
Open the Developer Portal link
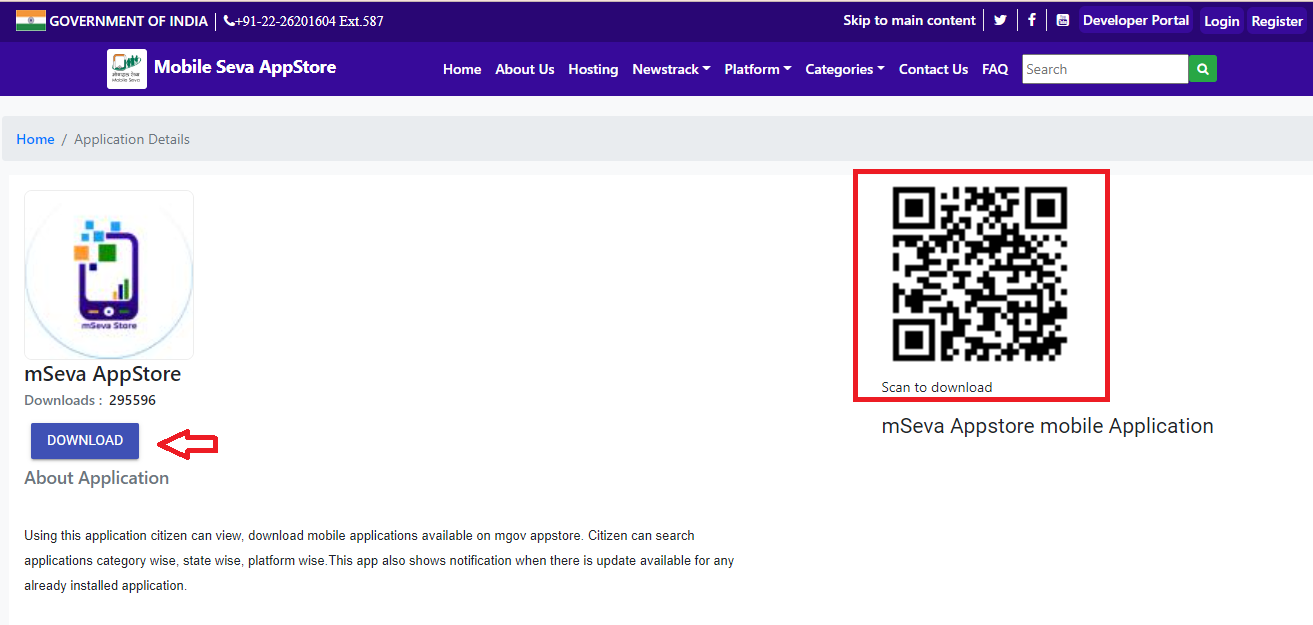[1136, 20]
